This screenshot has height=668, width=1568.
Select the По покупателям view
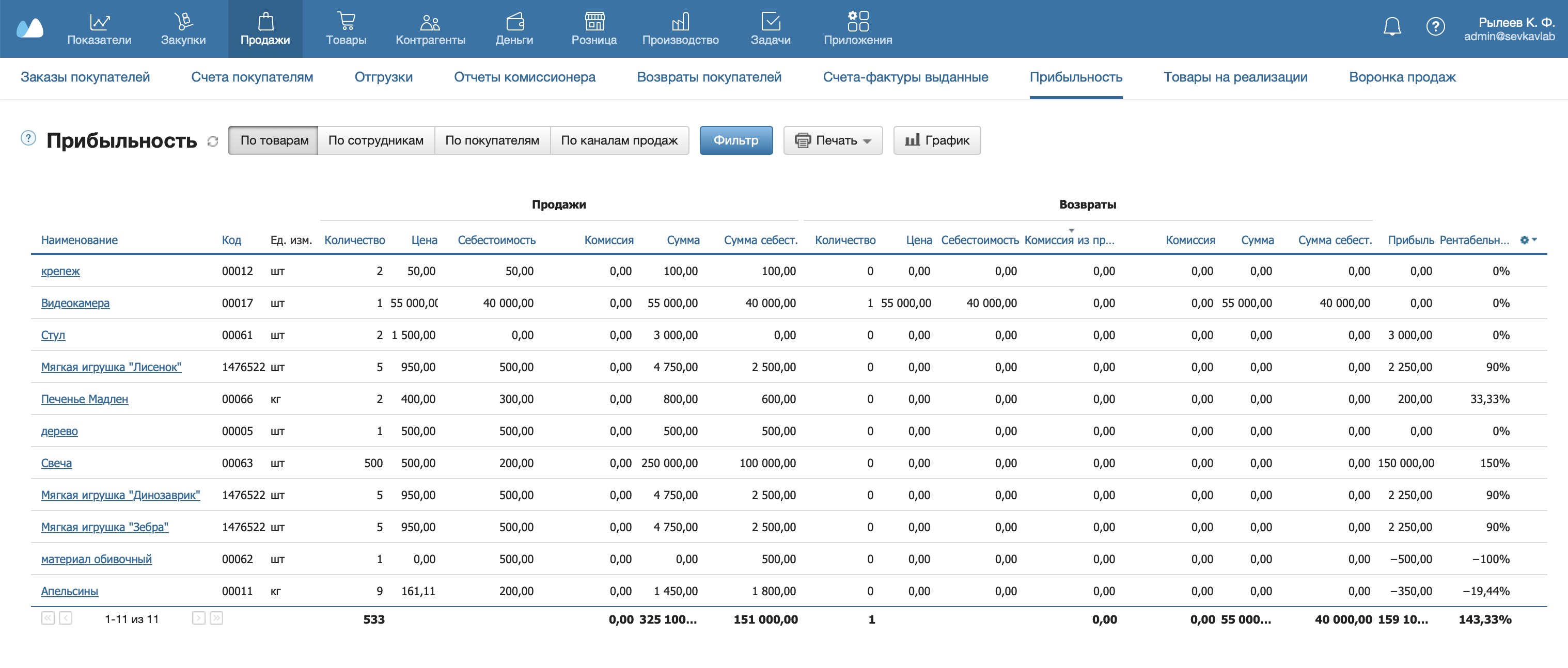click(492, 140)
